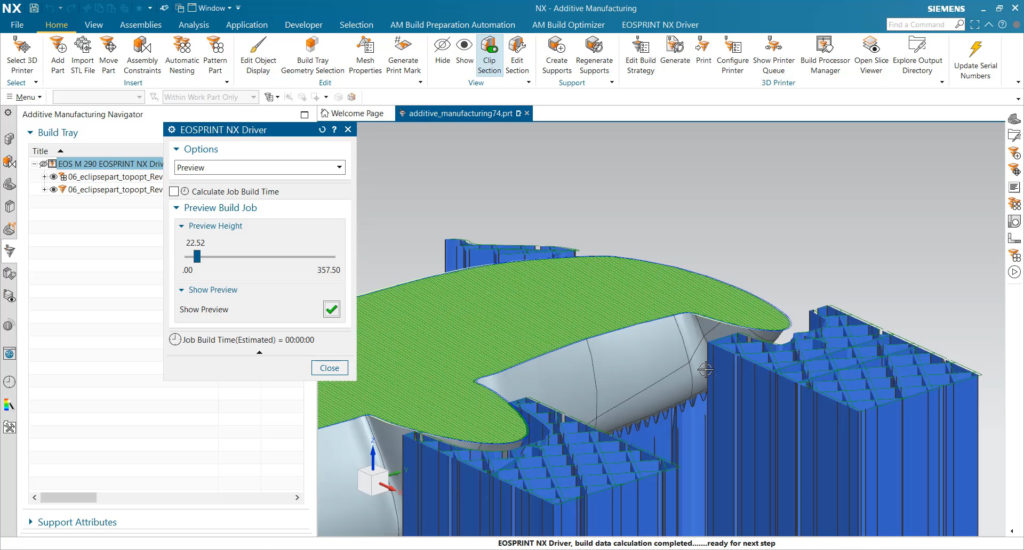
Task: Switch to the Assemblies ribbon tab
Action: pos(140,25)
